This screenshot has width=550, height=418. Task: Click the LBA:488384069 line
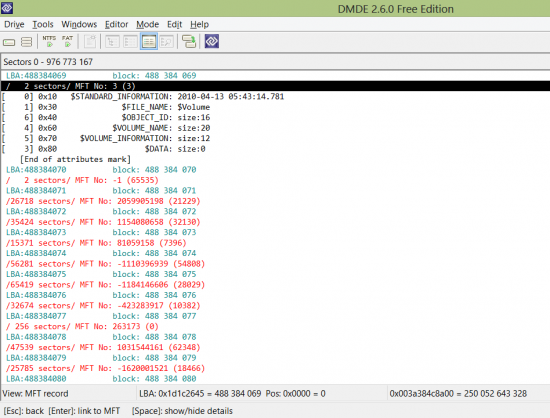(101, 76)
